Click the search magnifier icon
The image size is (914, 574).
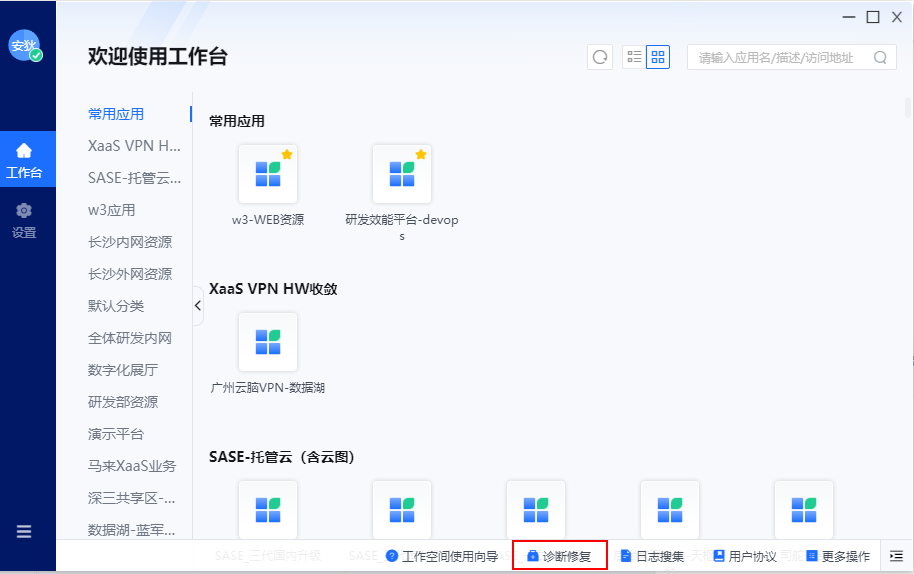[x=880, y=58]
